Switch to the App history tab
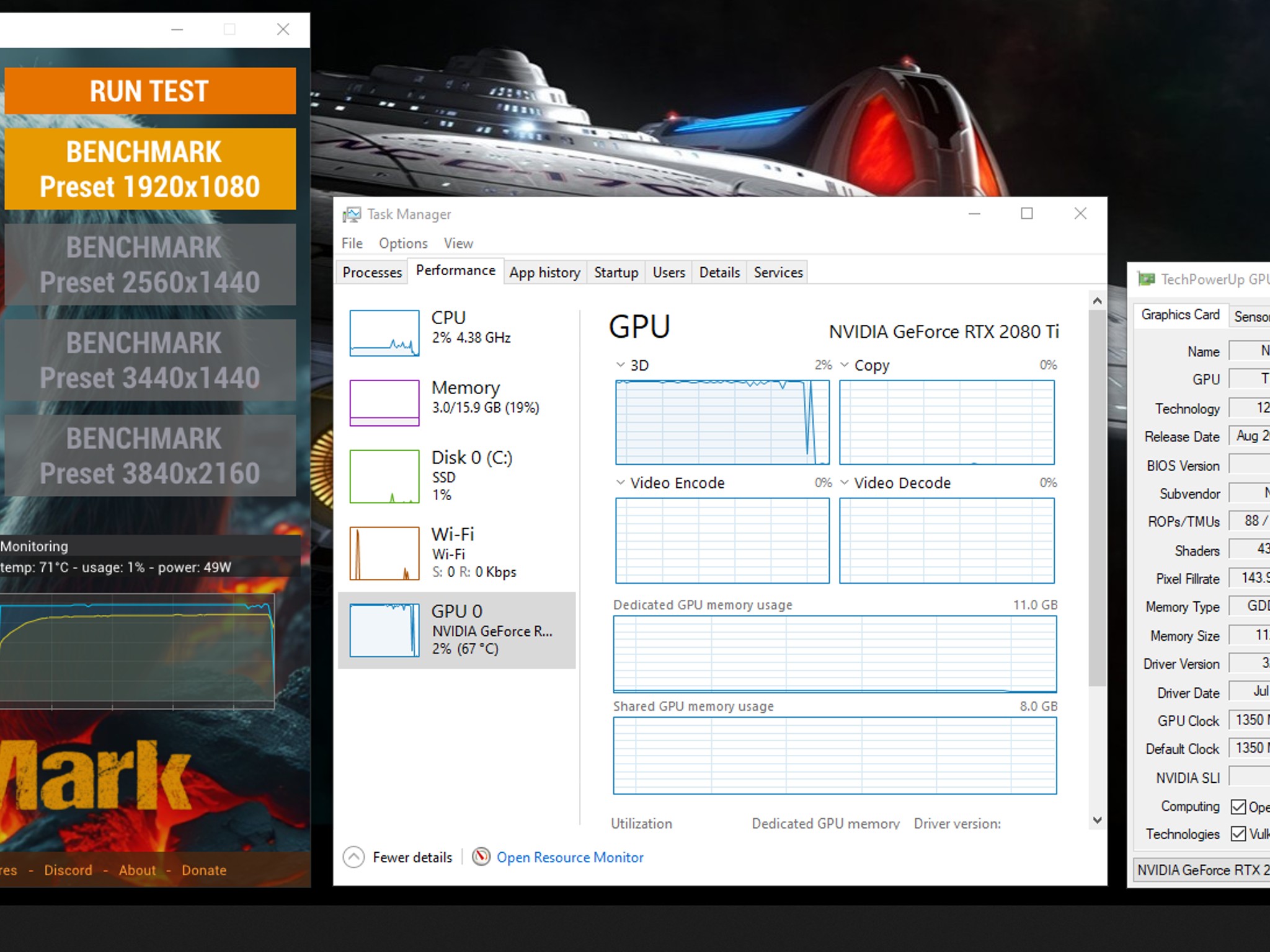The width and height of the screenshot is (1270, 952). (x=544, y=272)
